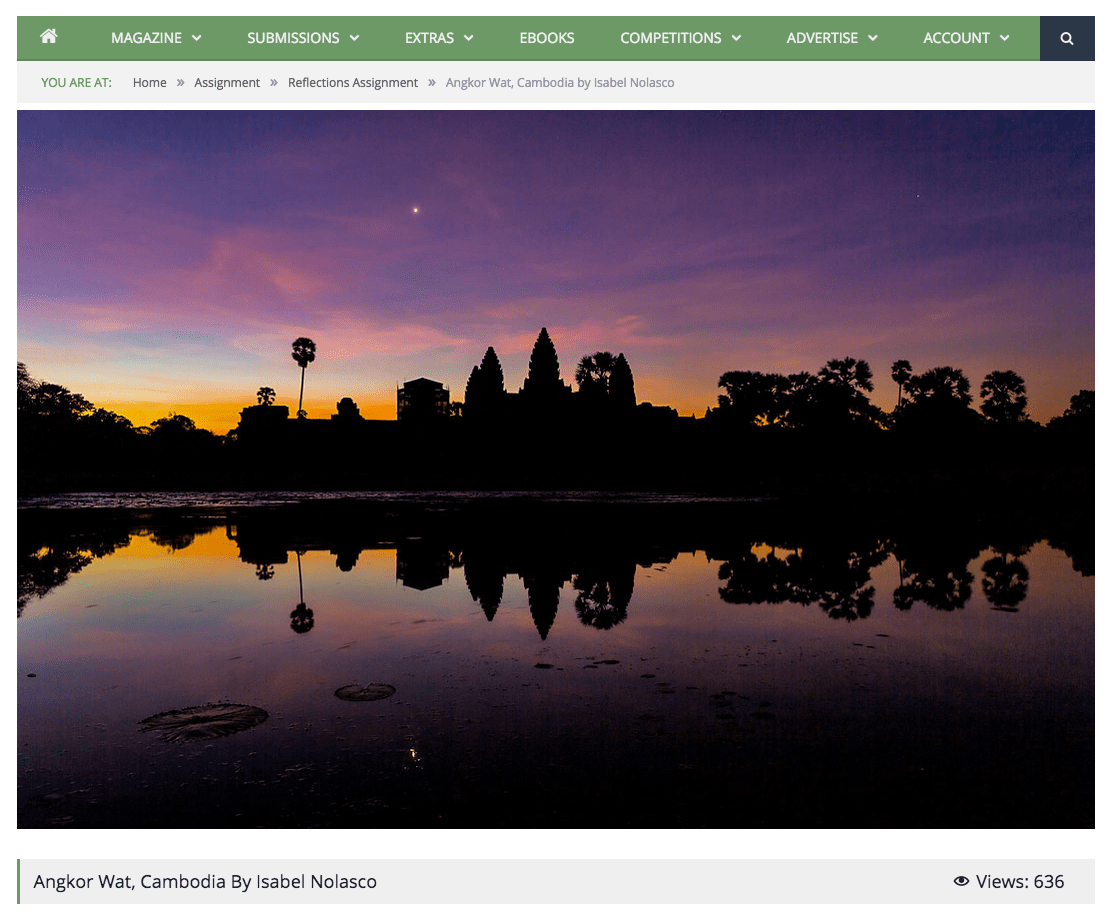The width and height of the screenshot is (1110, 910).
Task: Open the Angkor Wat sunset photo
Action: (x=556, y=469)
